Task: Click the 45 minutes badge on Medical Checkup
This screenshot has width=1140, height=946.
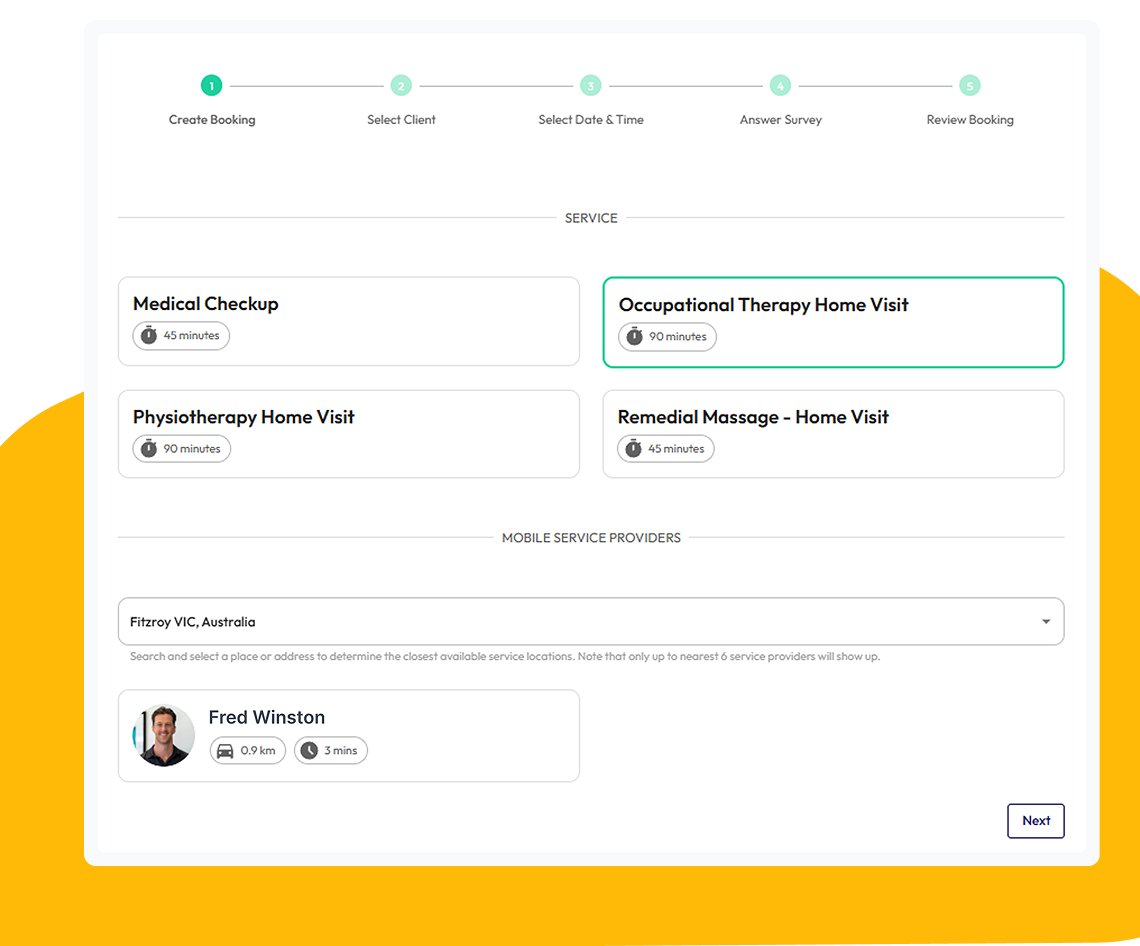Action: pyautogui.click(x=181, y=335)
